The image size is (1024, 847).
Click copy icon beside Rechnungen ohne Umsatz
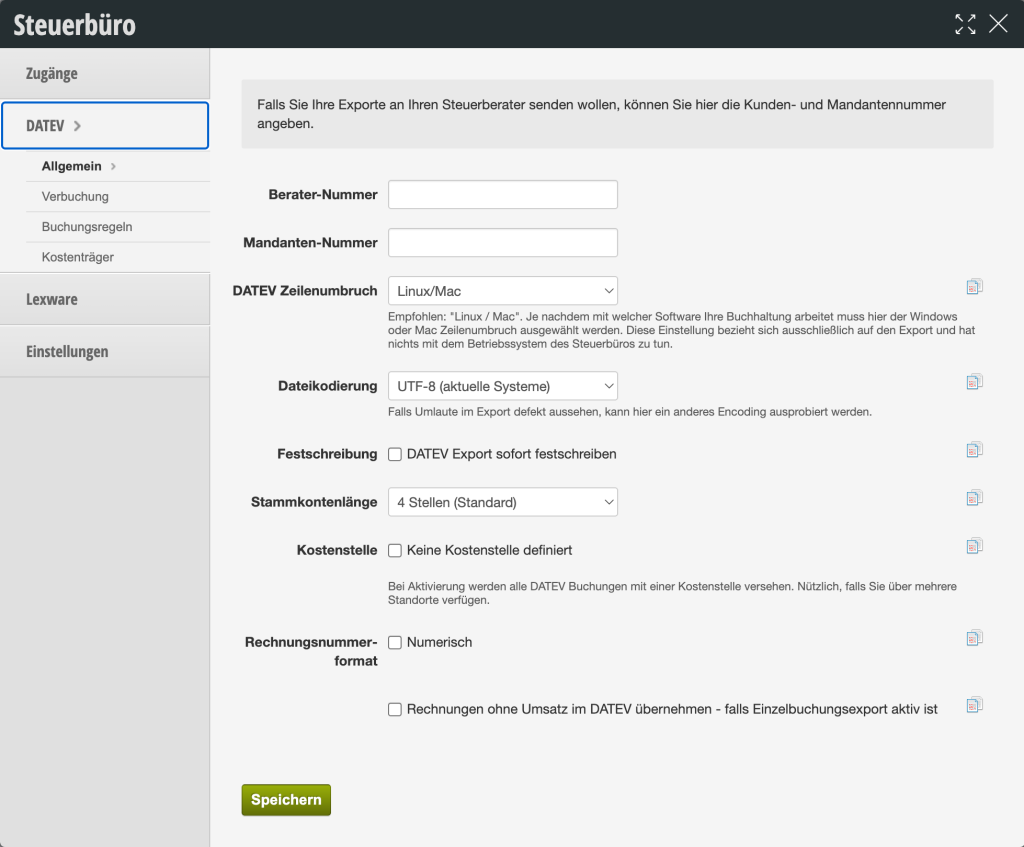pyautogui.click(x=974, y=705)
